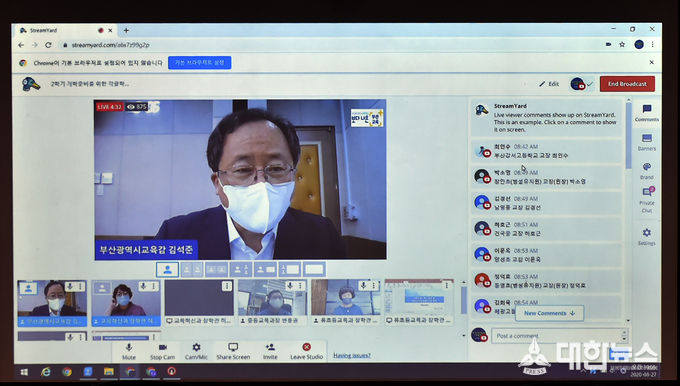
Task: Open the Having issues? link
Action: pyautogui.click(x=352, y=355)
